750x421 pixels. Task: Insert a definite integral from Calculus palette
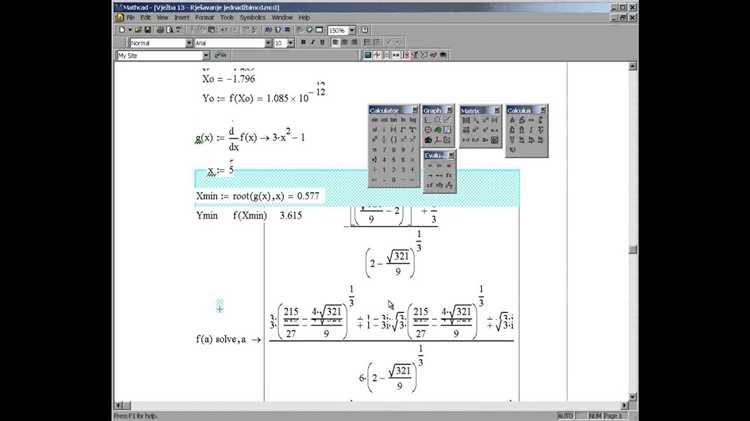tap(541, 120)
